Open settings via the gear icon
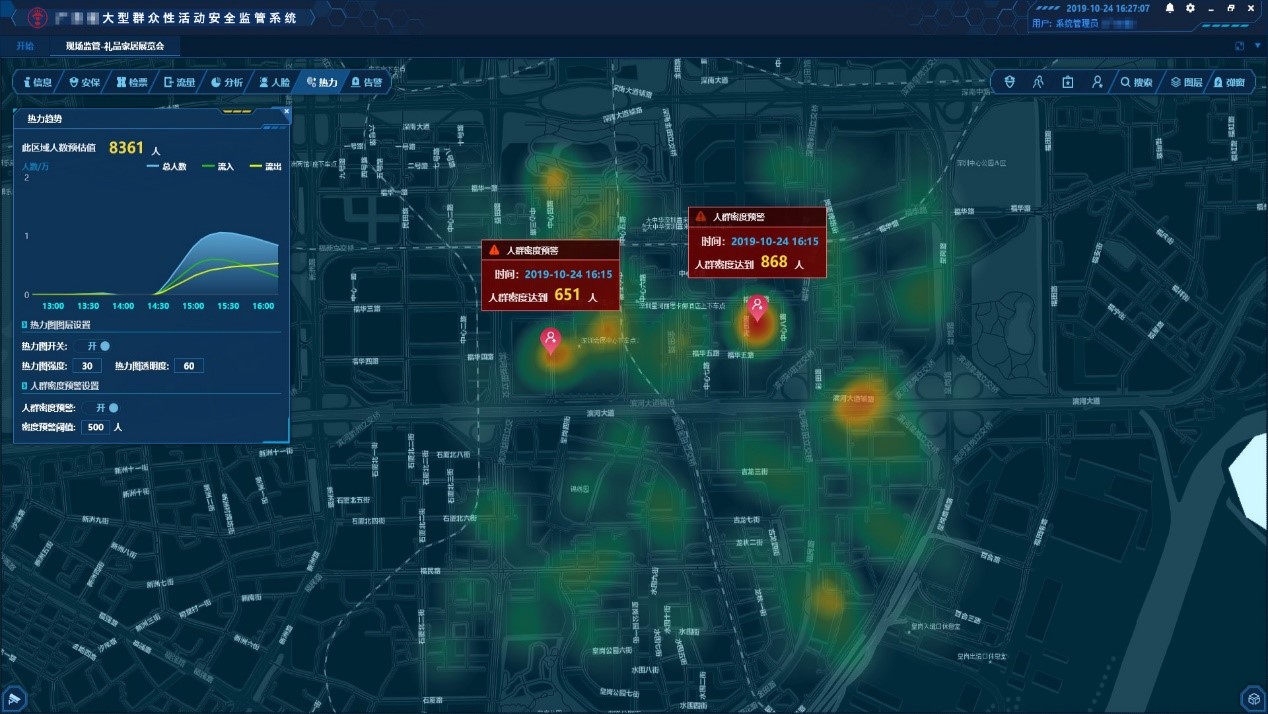Image resolution: width=1268 pixels, height=714 pixels. click(1190, 8)
